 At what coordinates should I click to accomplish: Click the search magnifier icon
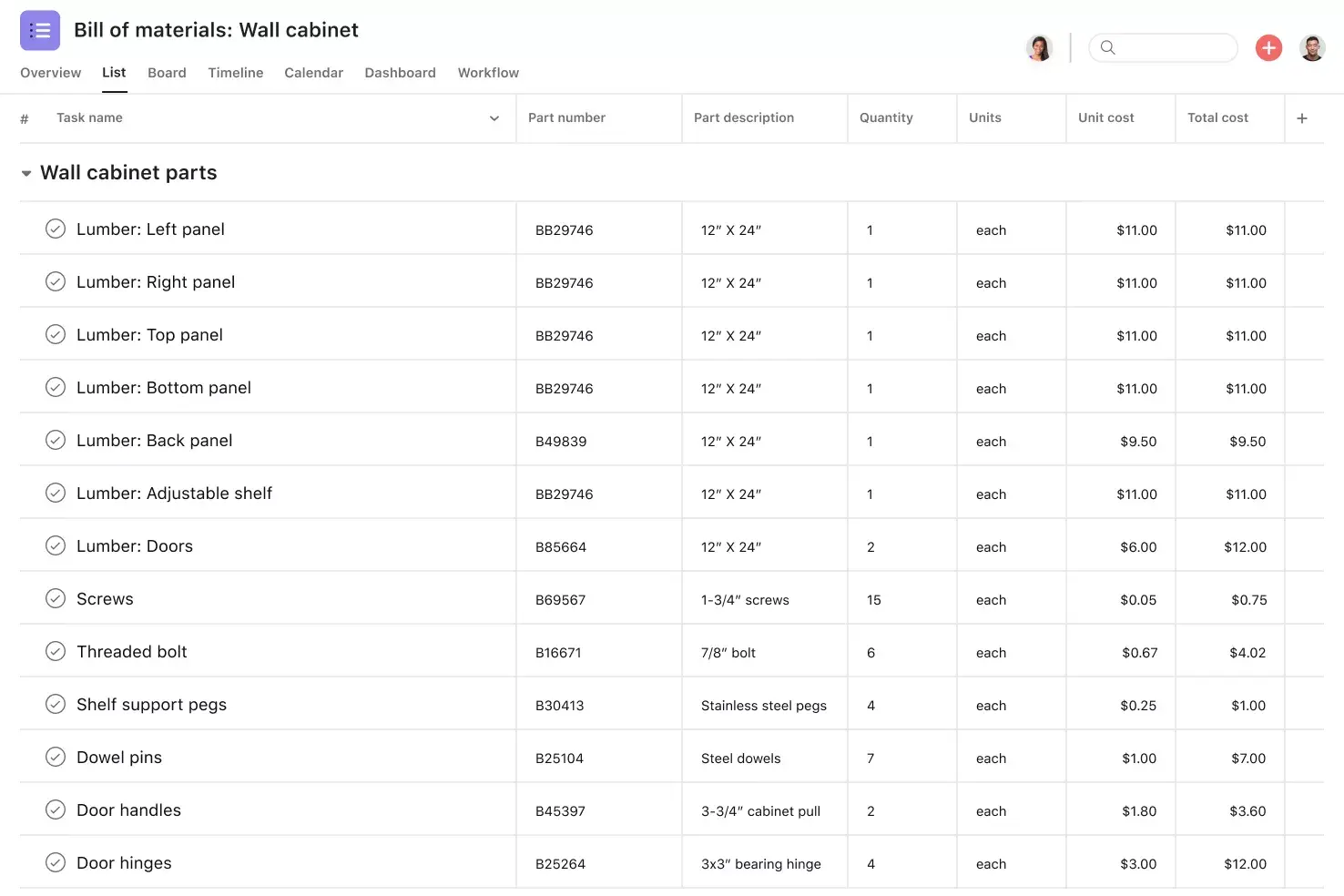pos(1107,47)
